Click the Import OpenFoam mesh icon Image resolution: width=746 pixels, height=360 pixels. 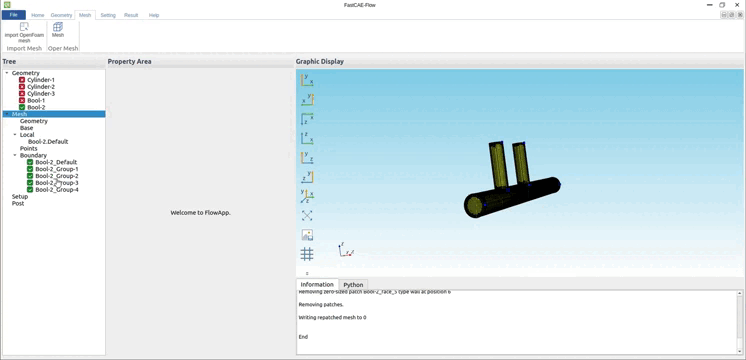coord(24,27)
